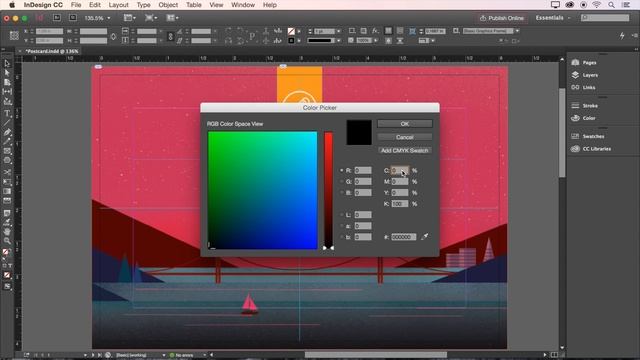Screen dimensions: 640x360
Task: Open Bridge via the Br button
Action: click(x=57, y=18)
